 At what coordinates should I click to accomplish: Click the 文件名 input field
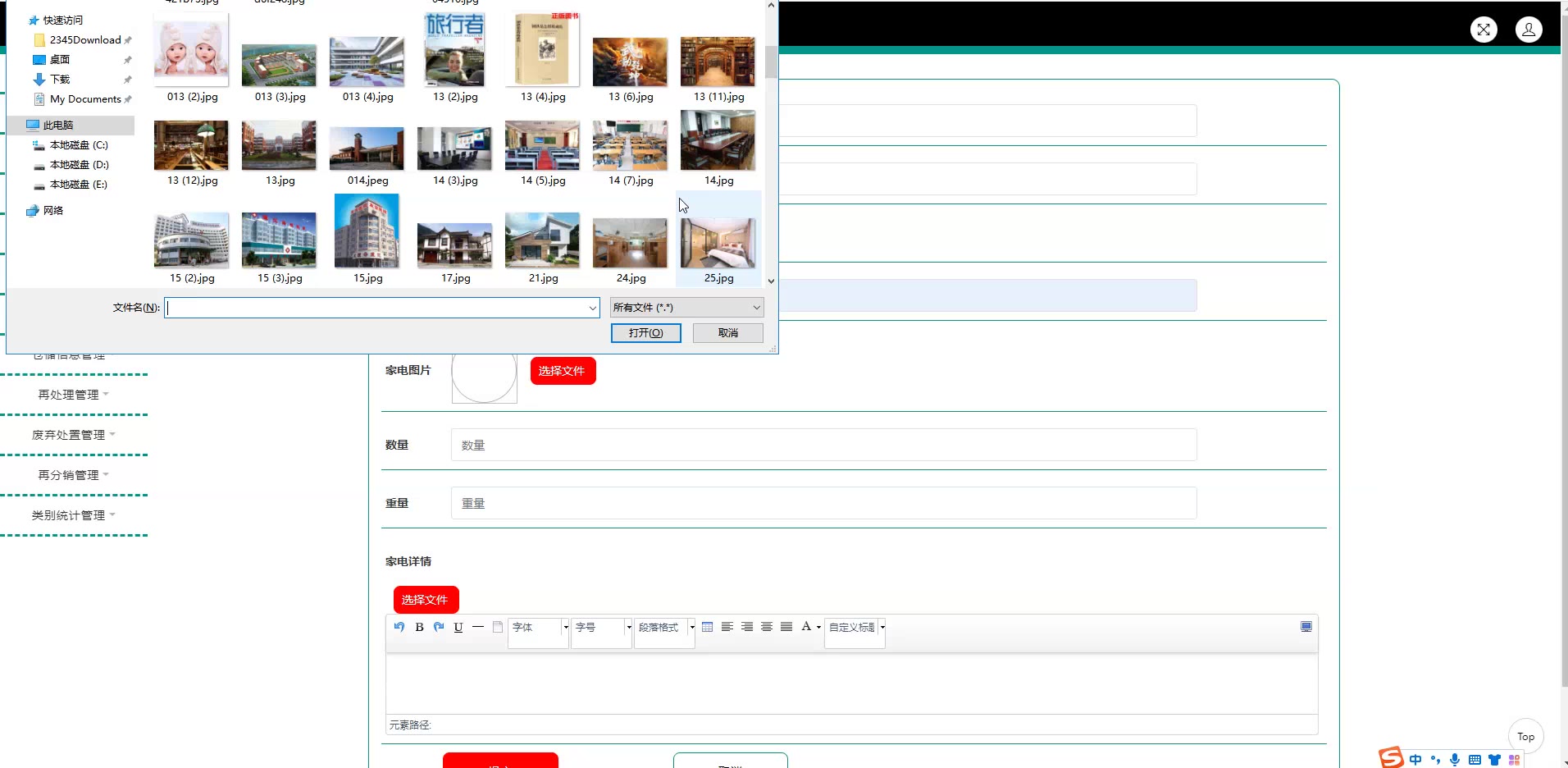[382, 308]
